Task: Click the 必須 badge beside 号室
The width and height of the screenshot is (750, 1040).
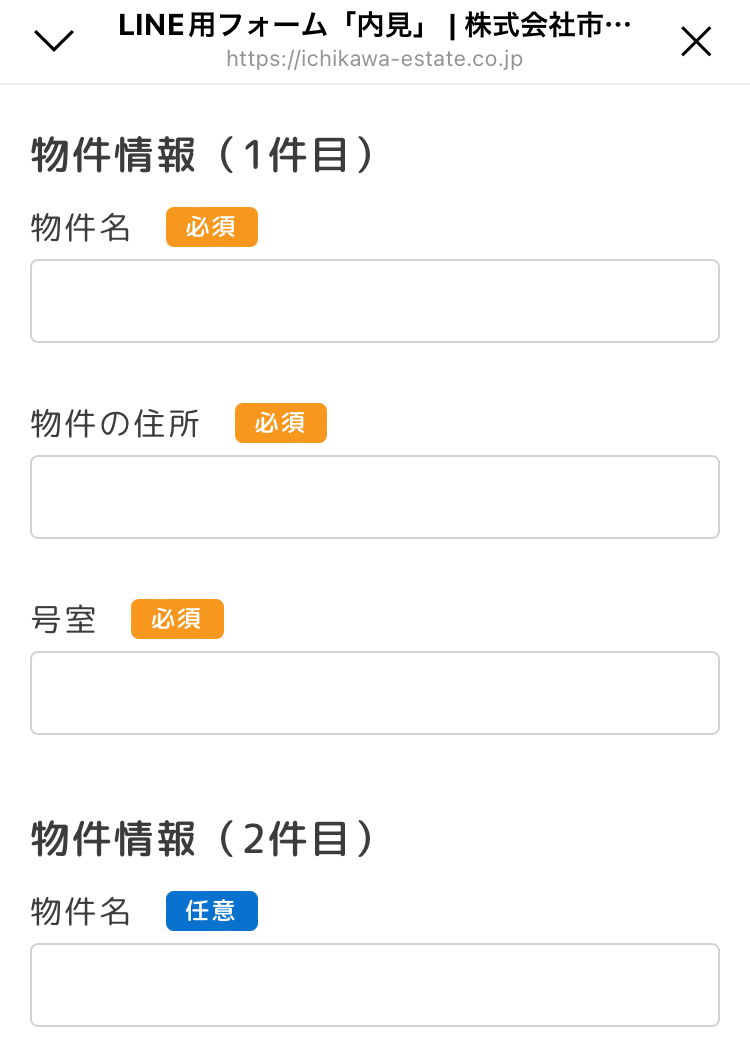Action: point(177,619)
